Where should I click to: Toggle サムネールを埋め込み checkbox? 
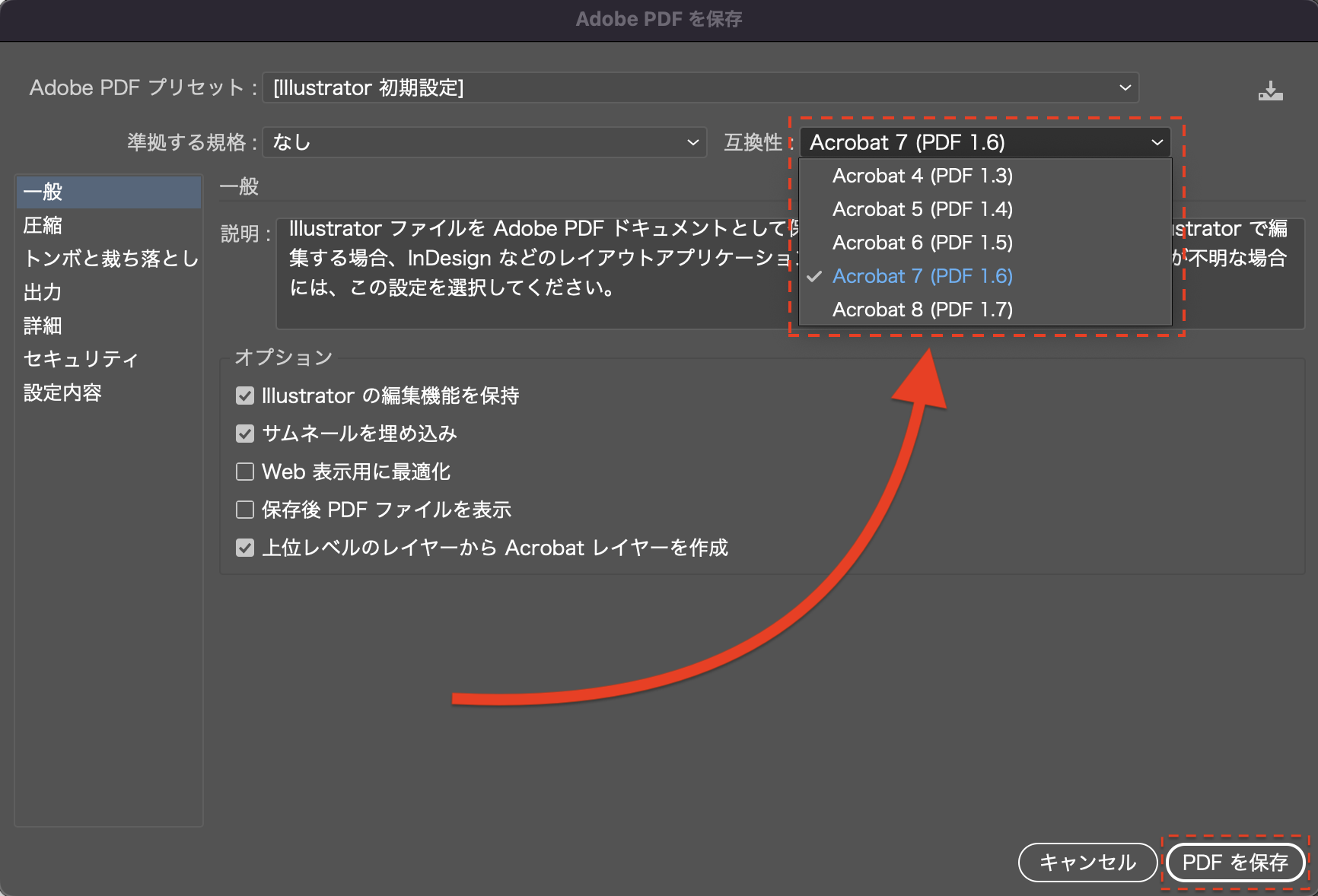(x=245, y=434)
